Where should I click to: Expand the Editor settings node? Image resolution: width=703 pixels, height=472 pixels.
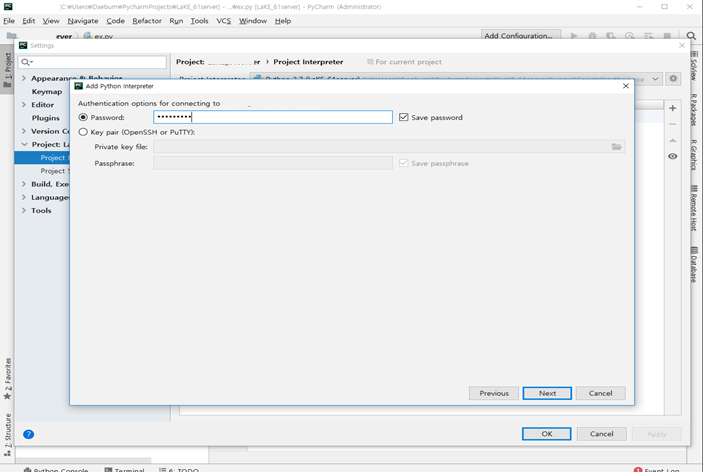point(24,104)
